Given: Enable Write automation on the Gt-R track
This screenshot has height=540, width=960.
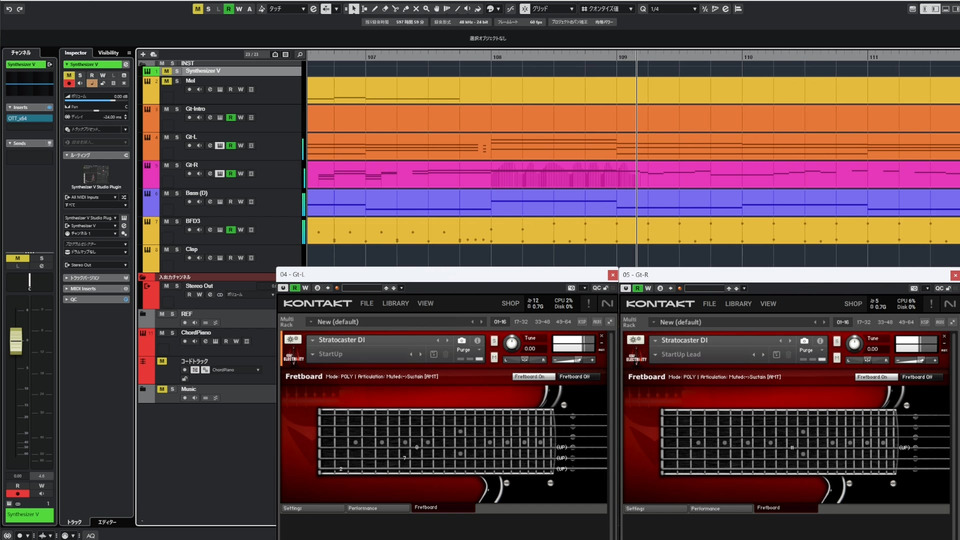Looking at the screenshot, I should click(x=241, y=174).
